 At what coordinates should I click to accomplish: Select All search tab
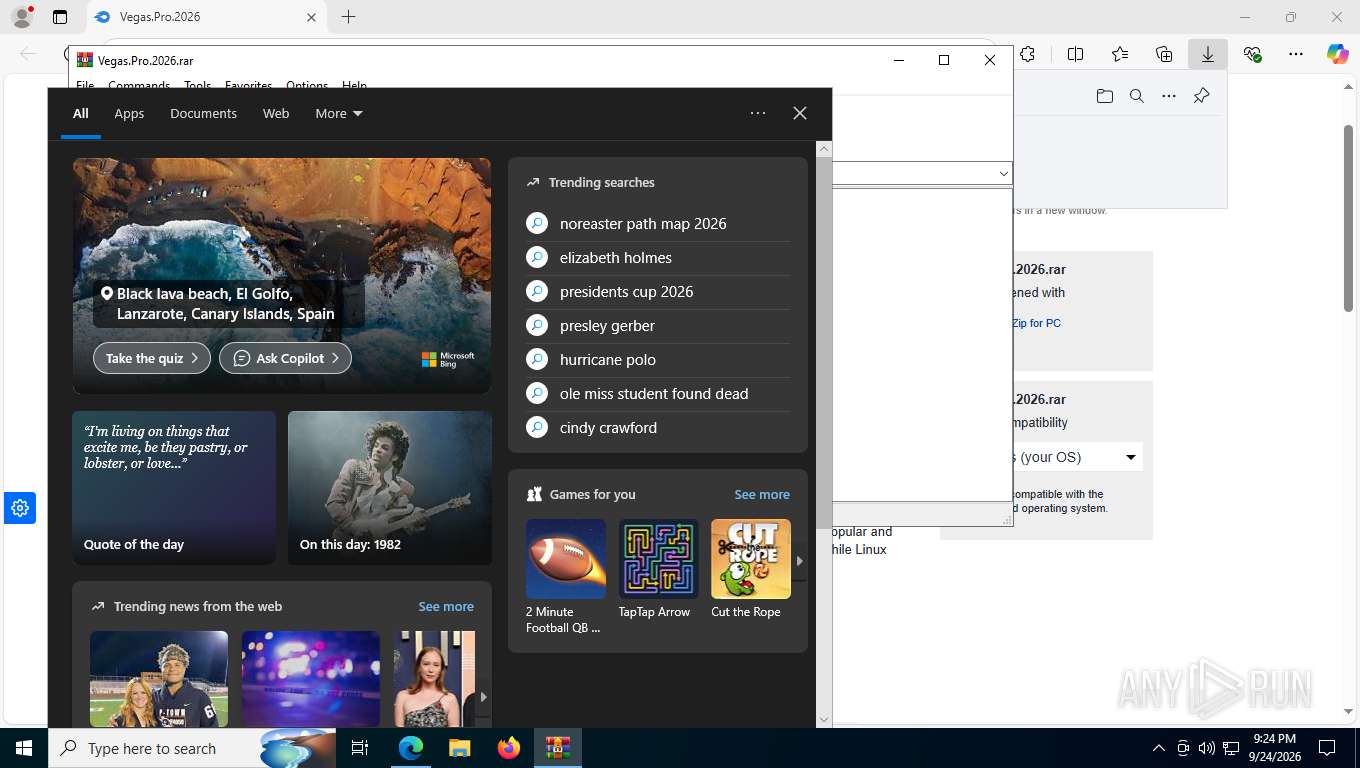pos(81,113)
